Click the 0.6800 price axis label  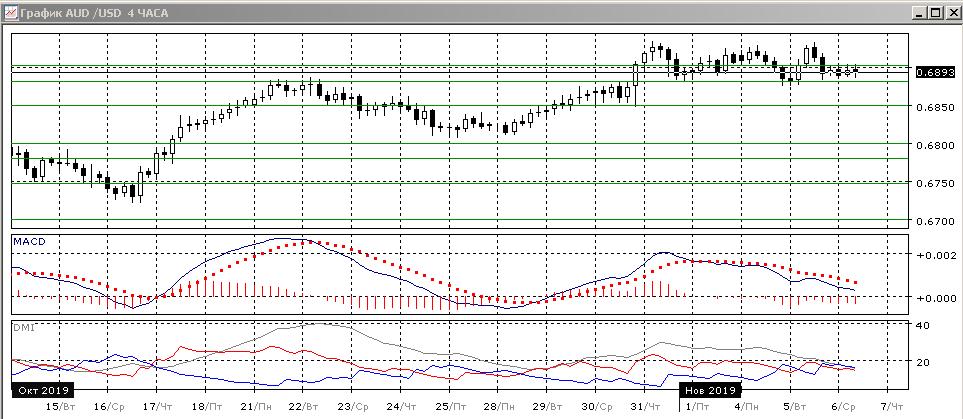click(x=933, y=146)
